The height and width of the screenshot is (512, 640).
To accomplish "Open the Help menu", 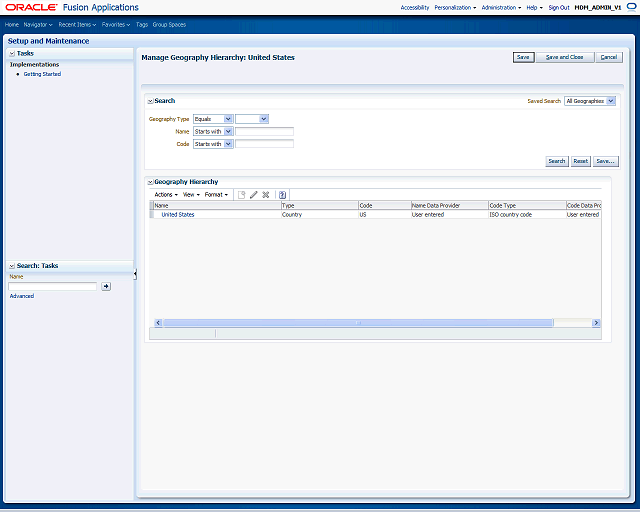I will click(534, 8).
